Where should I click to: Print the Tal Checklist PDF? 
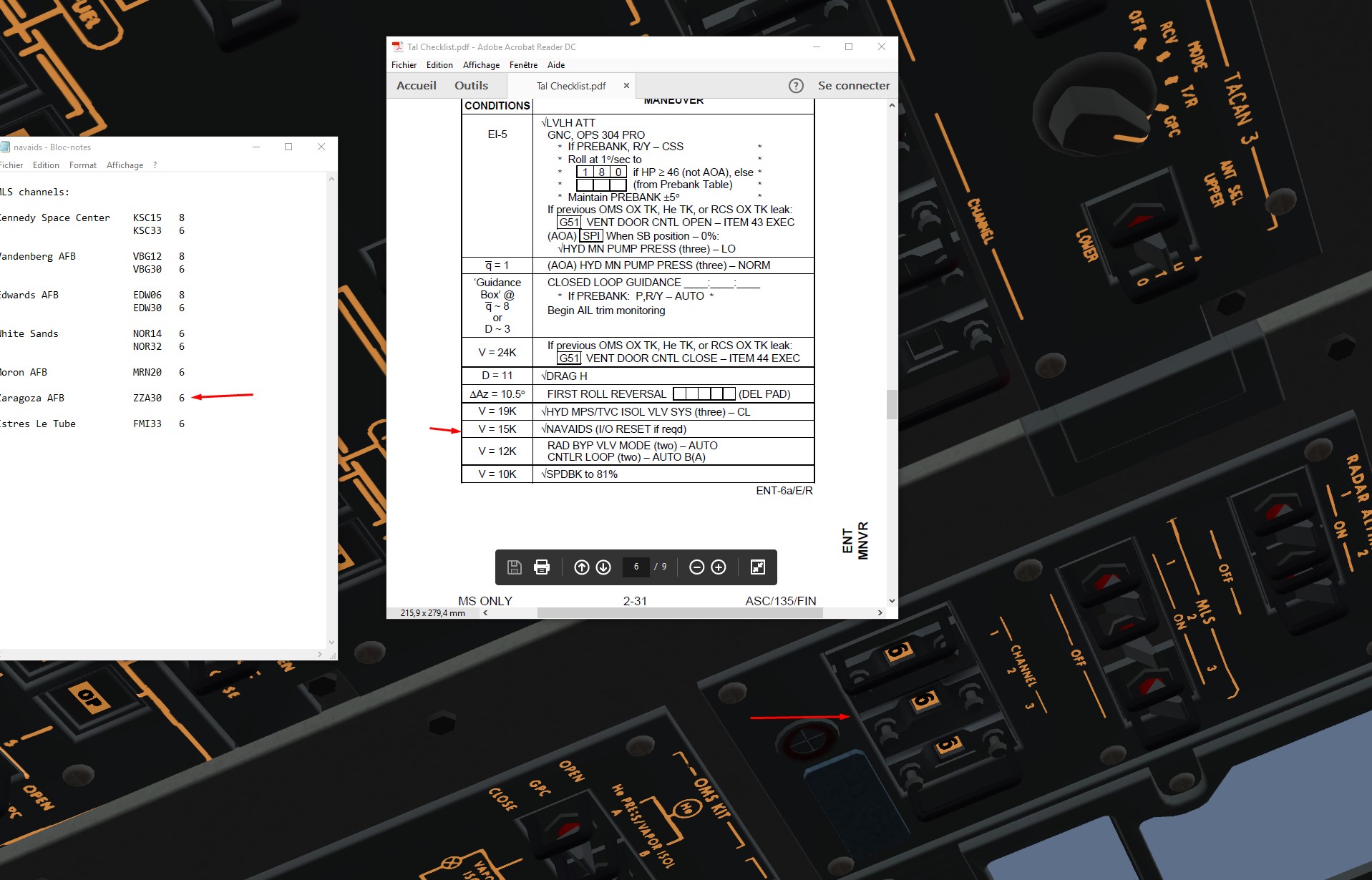click(542, 567)
